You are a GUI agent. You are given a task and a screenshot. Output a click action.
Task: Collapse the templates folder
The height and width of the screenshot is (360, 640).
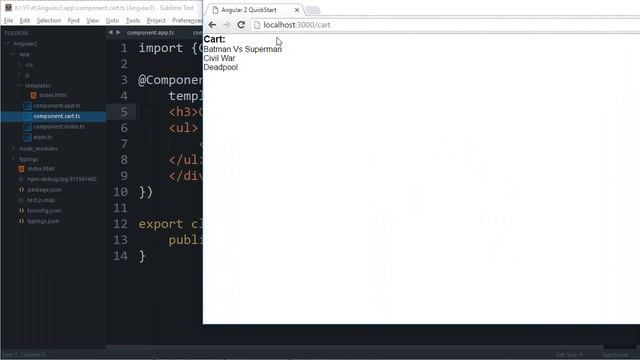click(x=19, y=86)
